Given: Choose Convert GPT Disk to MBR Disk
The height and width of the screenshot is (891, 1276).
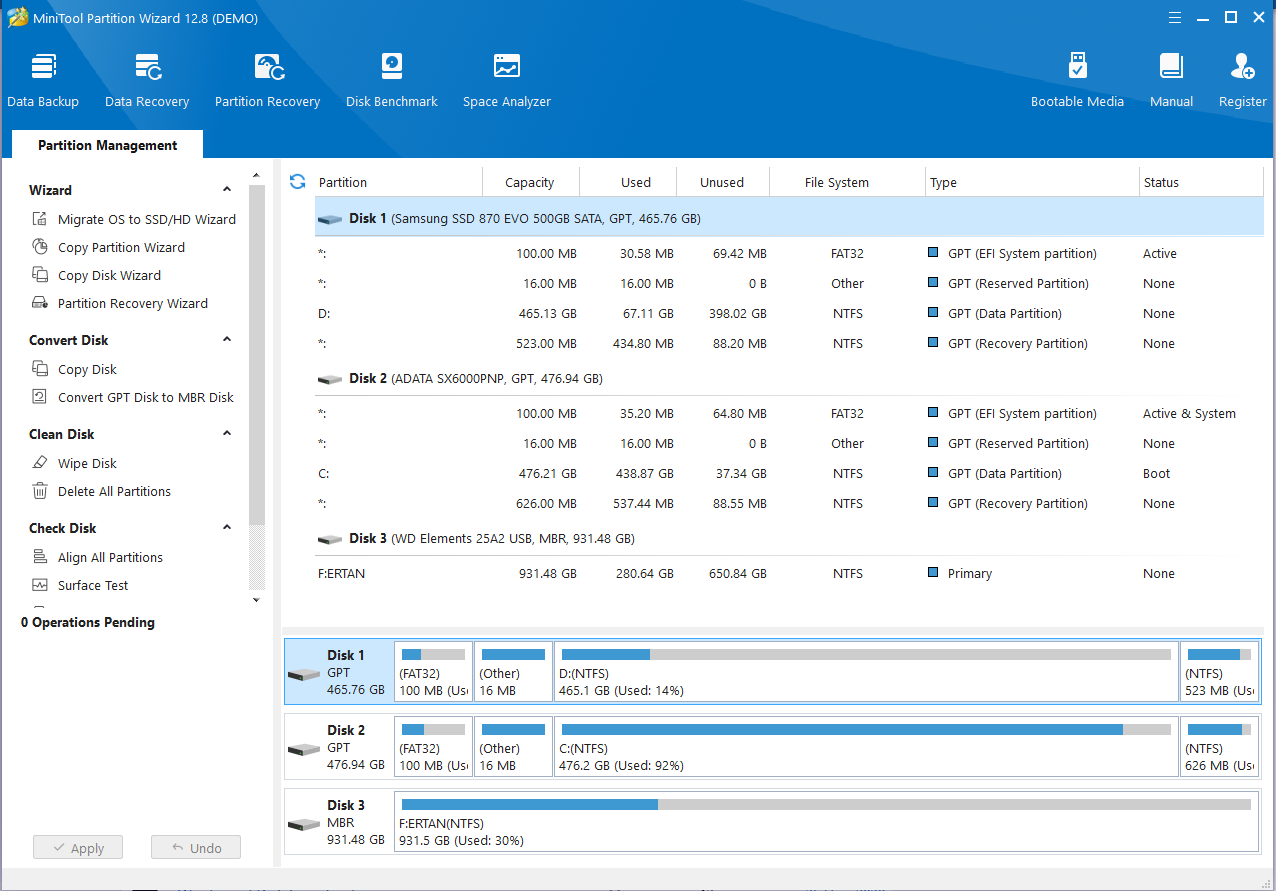Looking at the screenshot, I should 145,397.
